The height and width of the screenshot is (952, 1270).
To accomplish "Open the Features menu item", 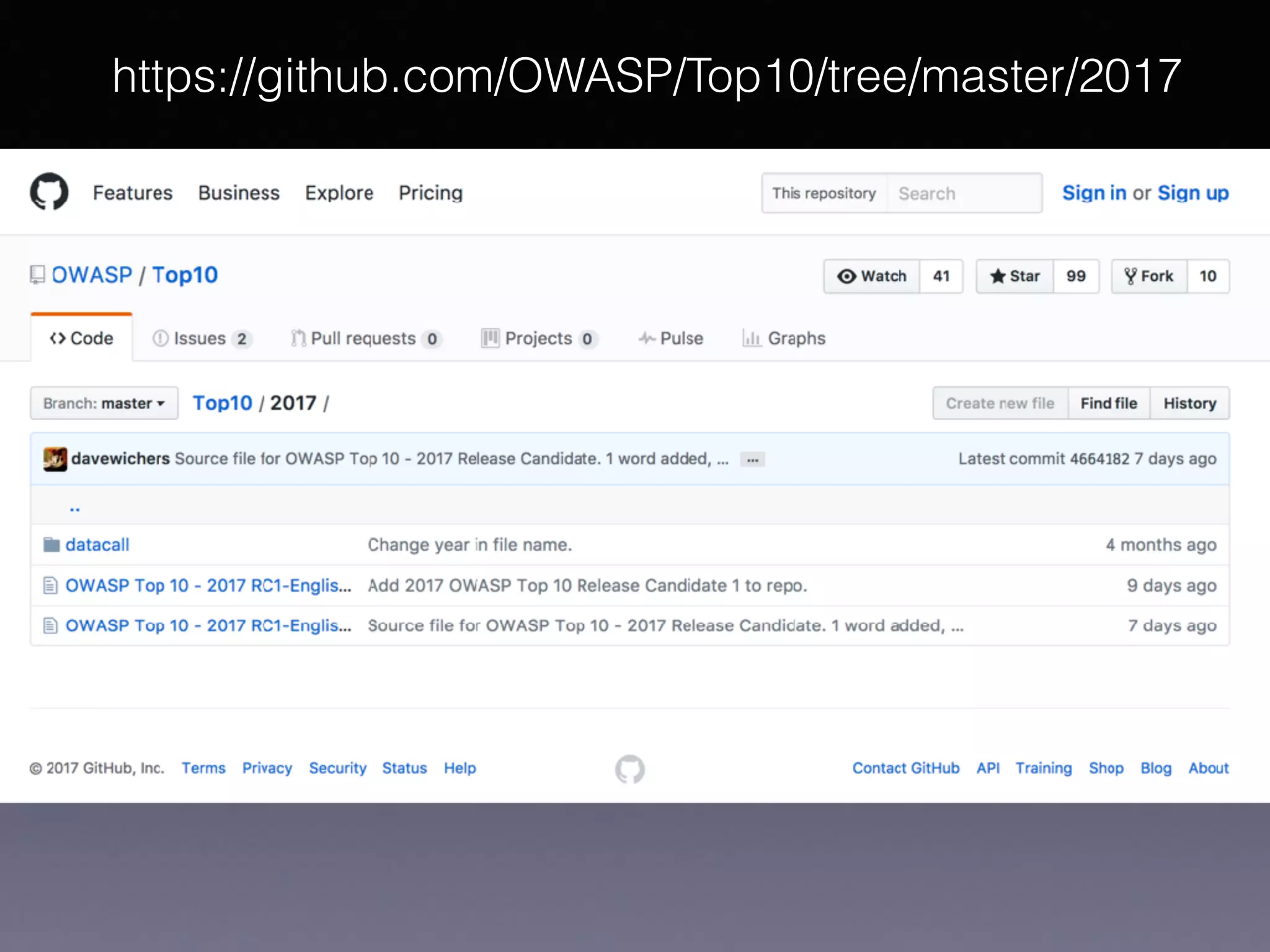I will [133, 193].
